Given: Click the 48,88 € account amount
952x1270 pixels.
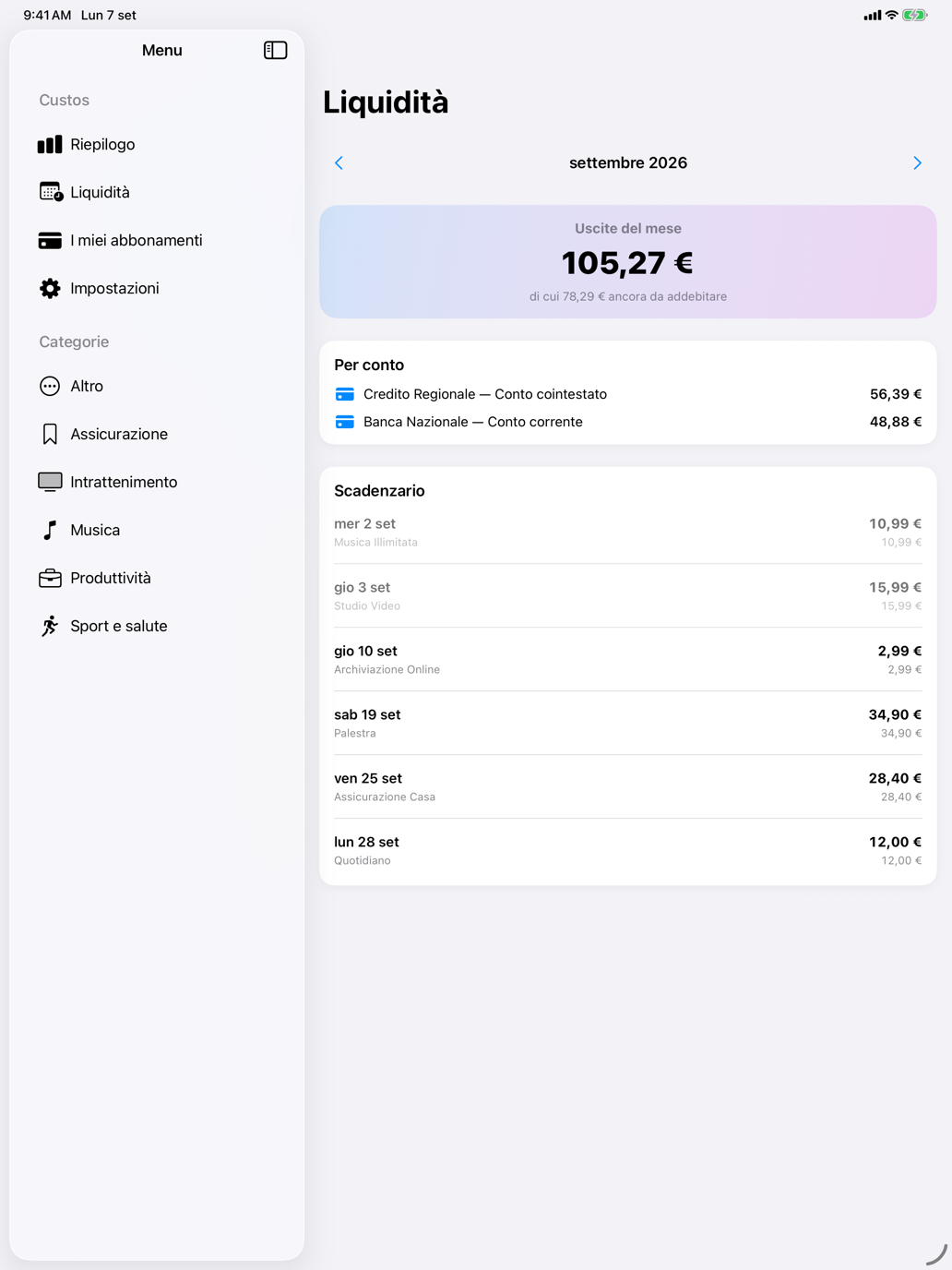Looking at the screenshot, I should (896, 422).
